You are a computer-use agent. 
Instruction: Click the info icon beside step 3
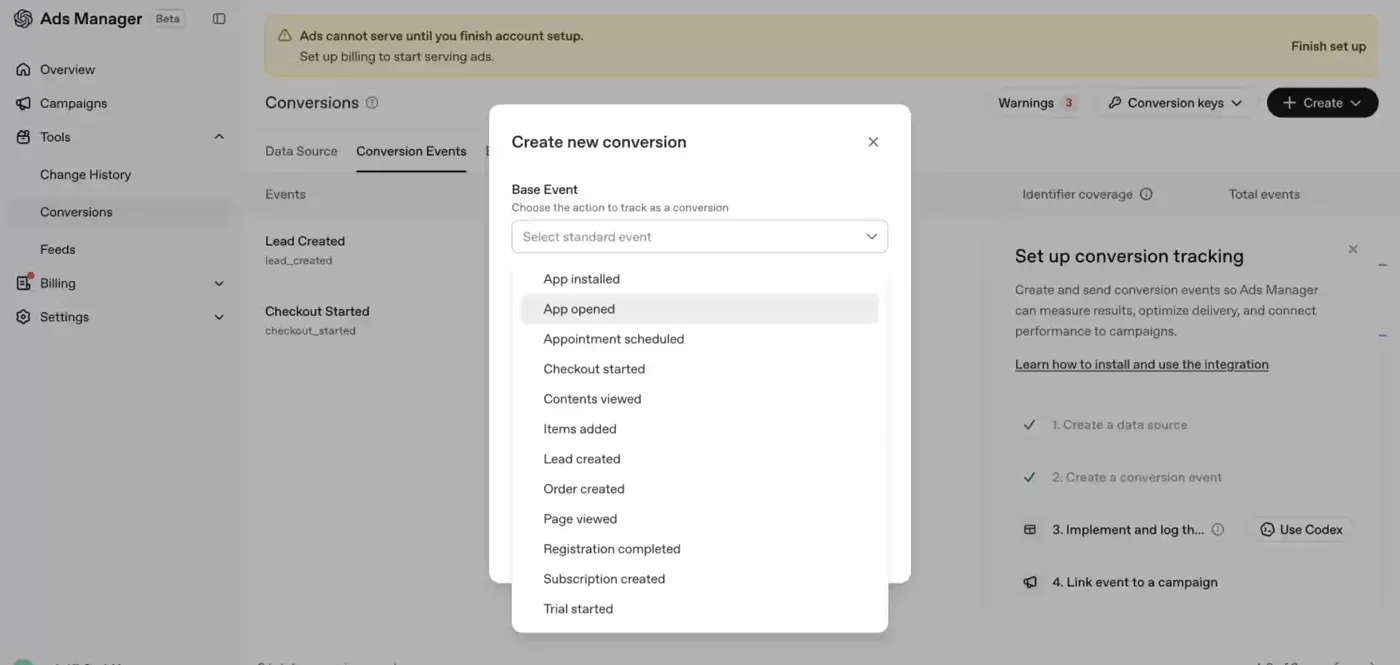pyautogui.click(x=1218, y=530)
